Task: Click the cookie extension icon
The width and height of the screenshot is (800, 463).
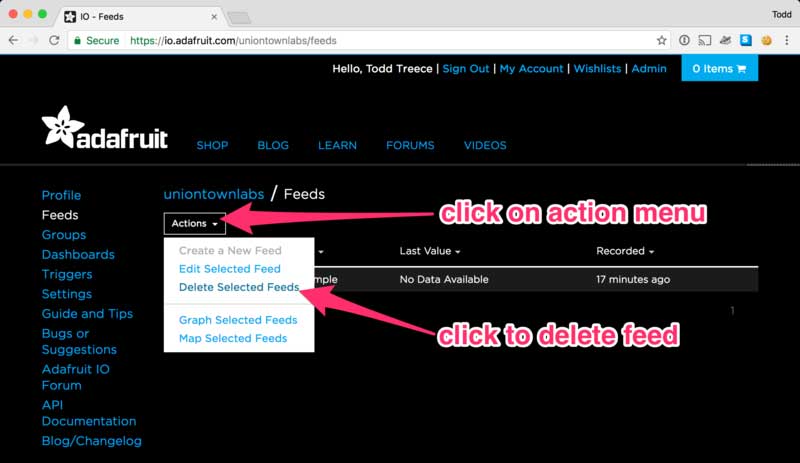Action: click(x=766, y=41)
